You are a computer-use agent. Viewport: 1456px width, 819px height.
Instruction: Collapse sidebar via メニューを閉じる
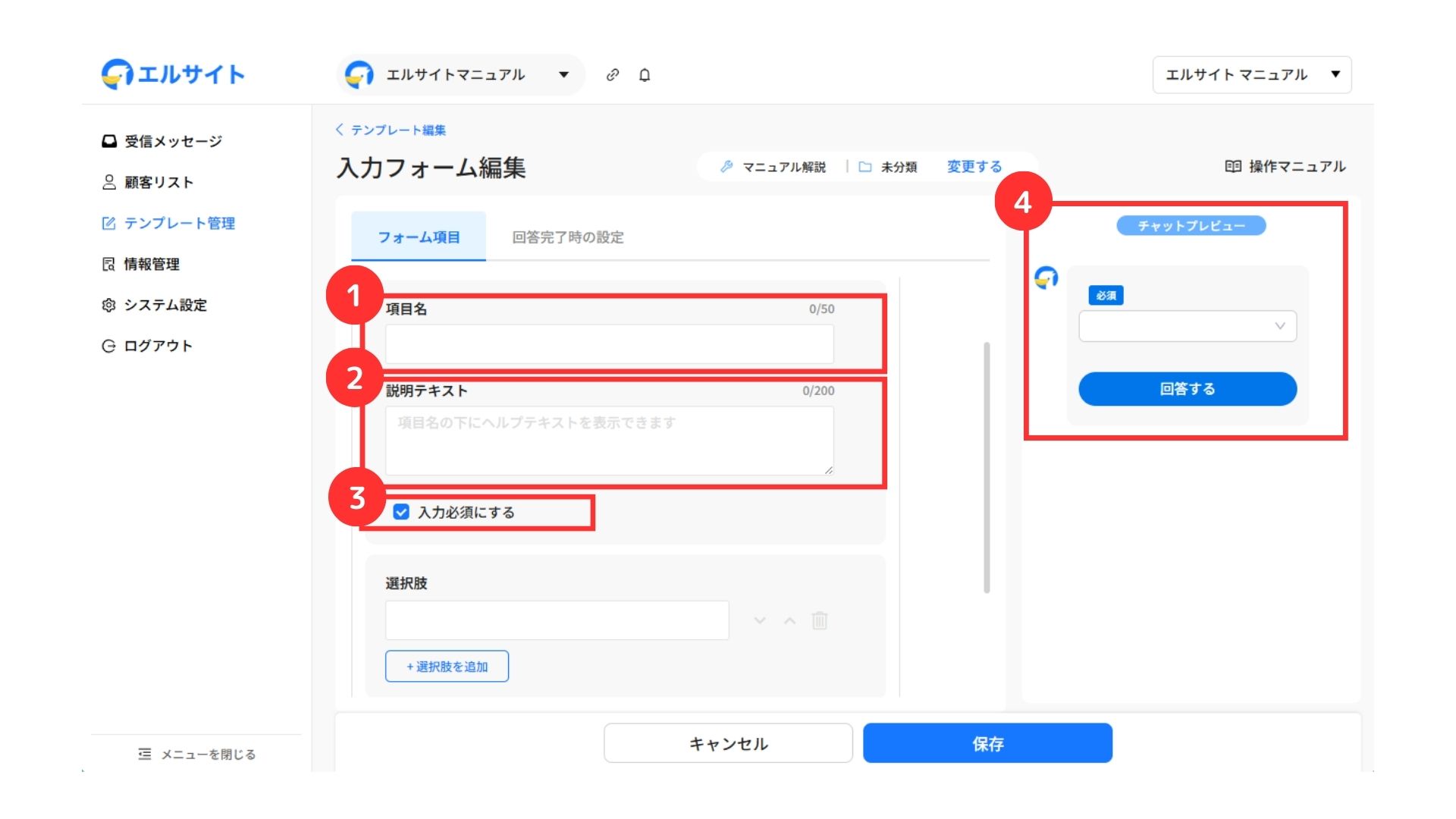197,754
